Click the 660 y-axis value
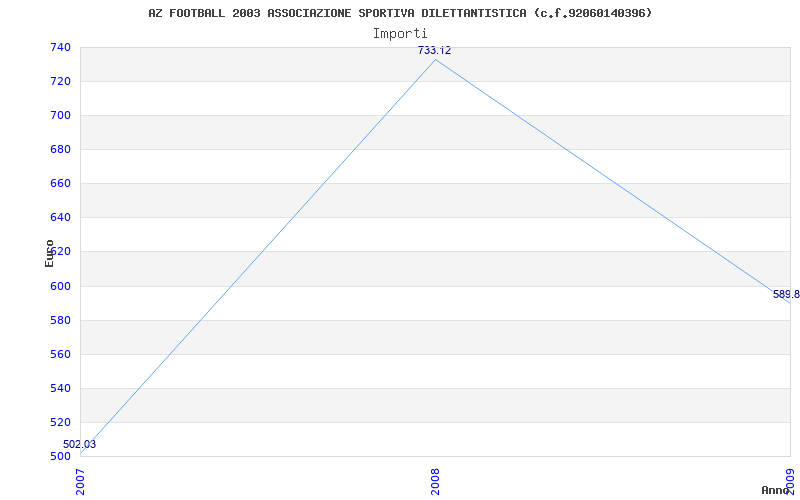 click(x=60, y=184)
